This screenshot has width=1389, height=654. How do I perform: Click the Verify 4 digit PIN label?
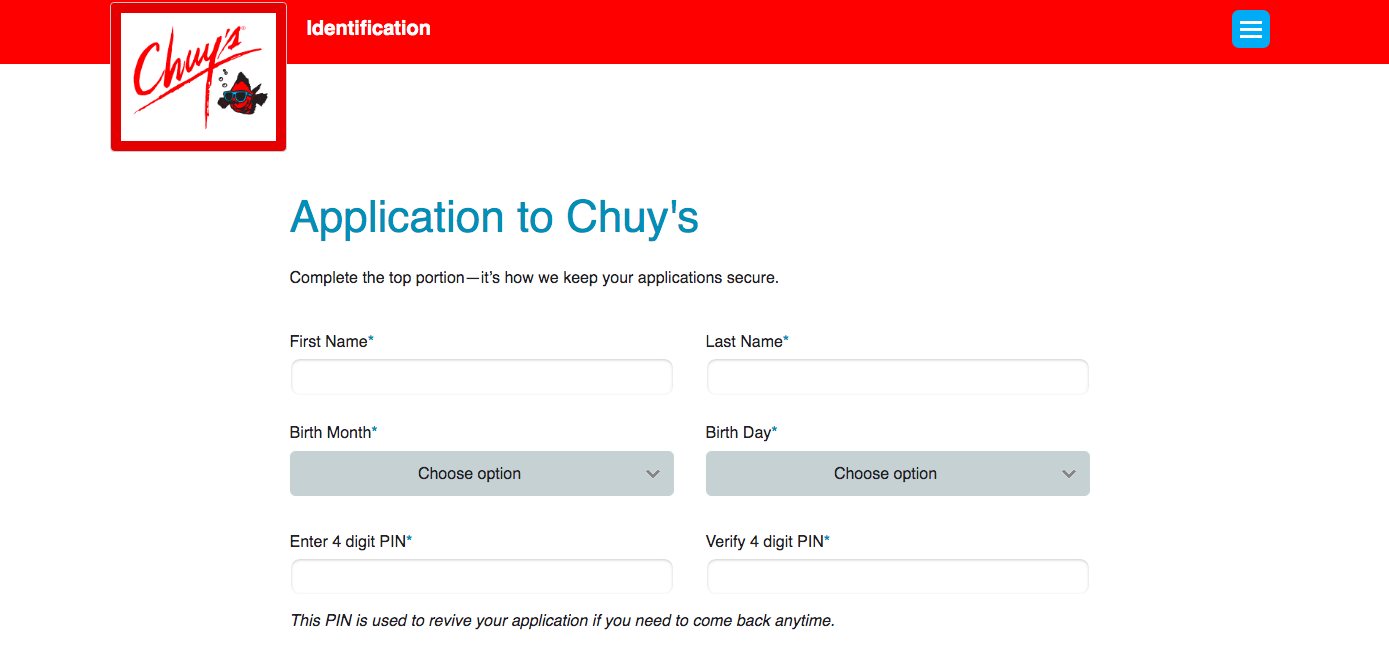tap(764, 542)
